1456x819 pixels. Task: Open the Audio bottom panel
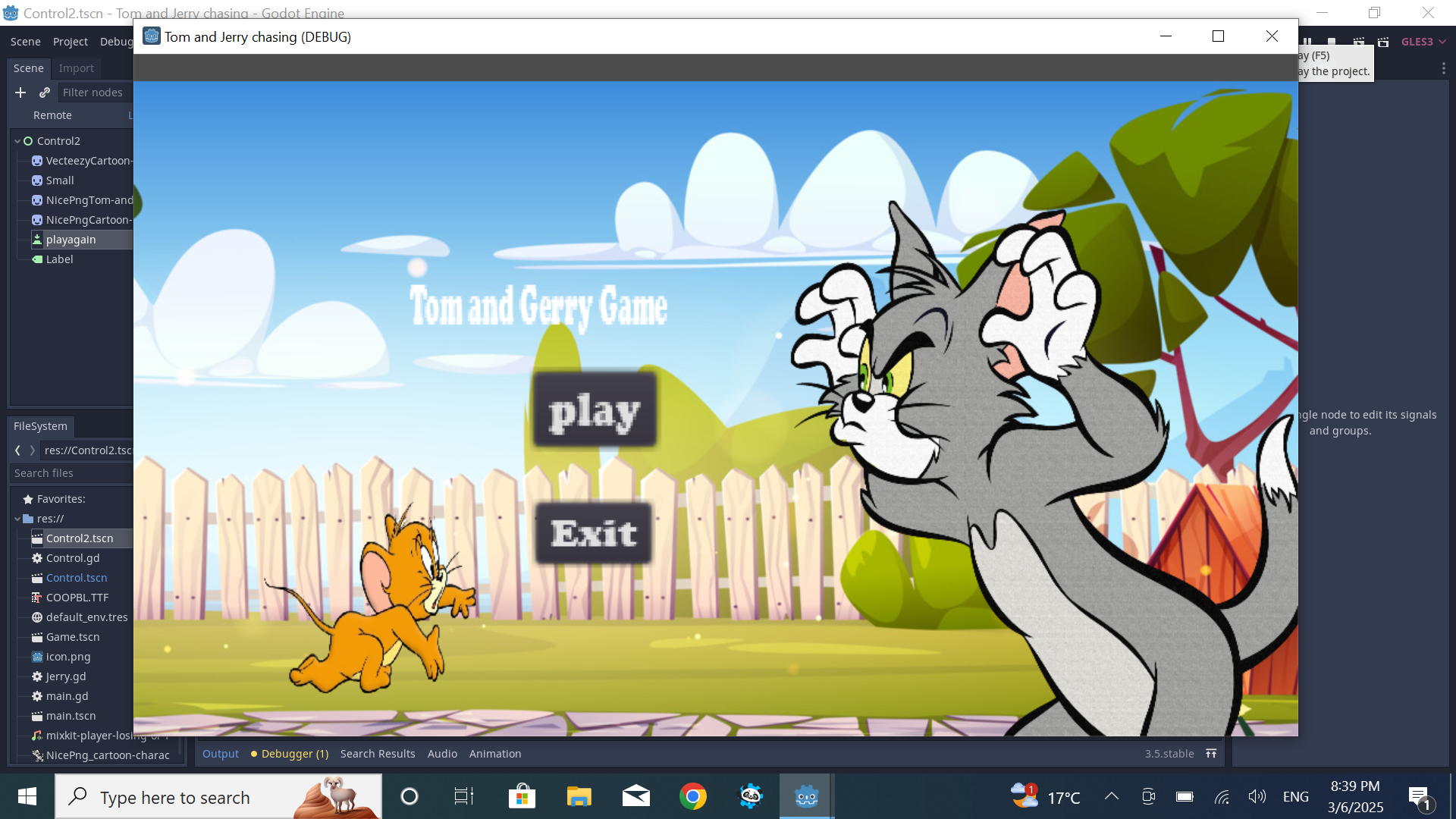[x=442, y=754]
